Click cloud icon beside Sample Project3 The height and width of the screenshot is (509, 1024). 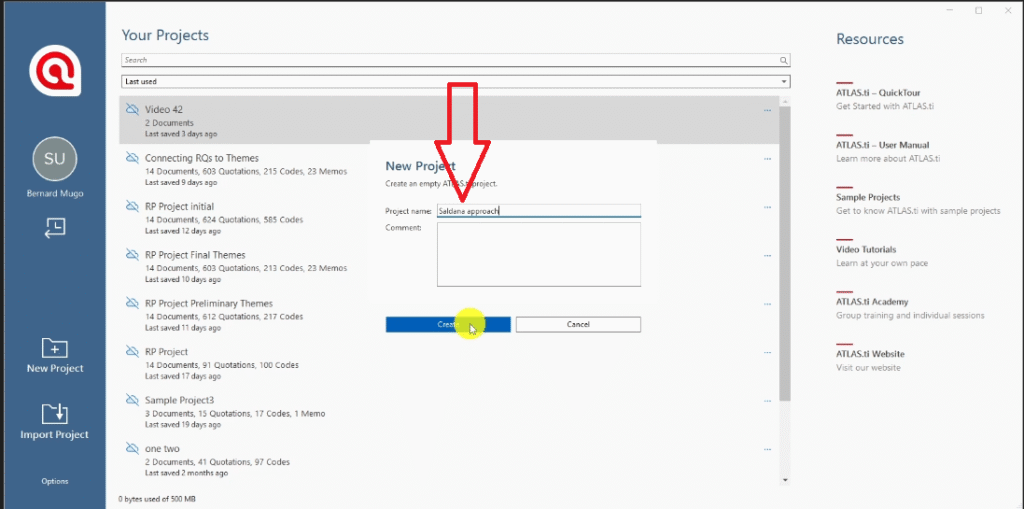tap(131, 400)
